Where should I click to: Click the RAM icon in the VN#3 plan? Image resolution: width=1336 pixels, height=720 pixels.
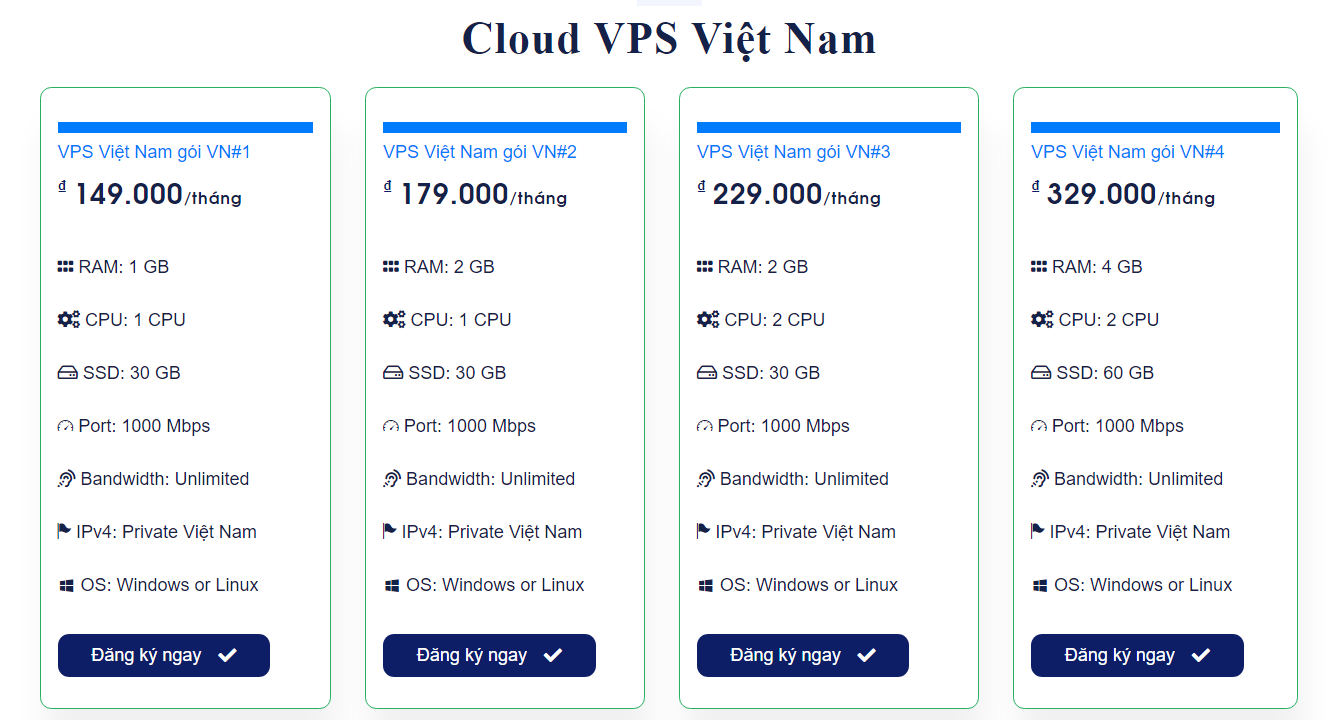coord(705,267)
